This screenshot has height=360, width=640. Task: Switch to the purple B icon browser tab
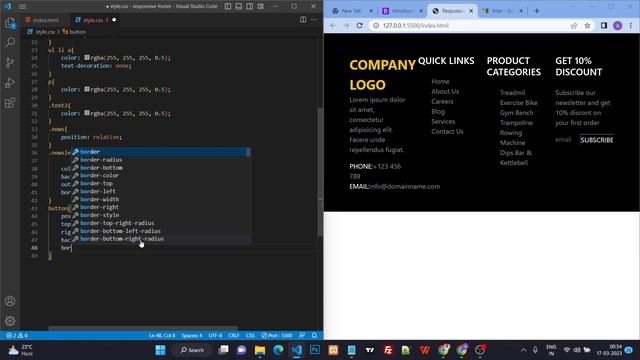[x=402, y=11]
